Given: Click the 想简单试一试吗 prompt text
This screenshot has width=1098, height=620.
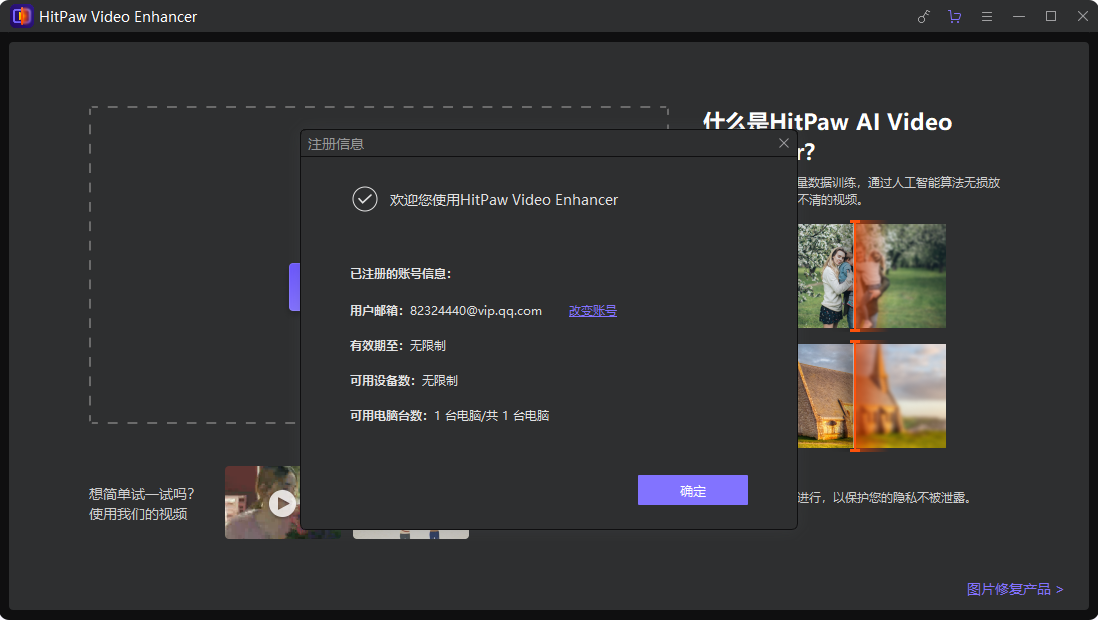Looking at the screenshot, I should click(141, 494).
